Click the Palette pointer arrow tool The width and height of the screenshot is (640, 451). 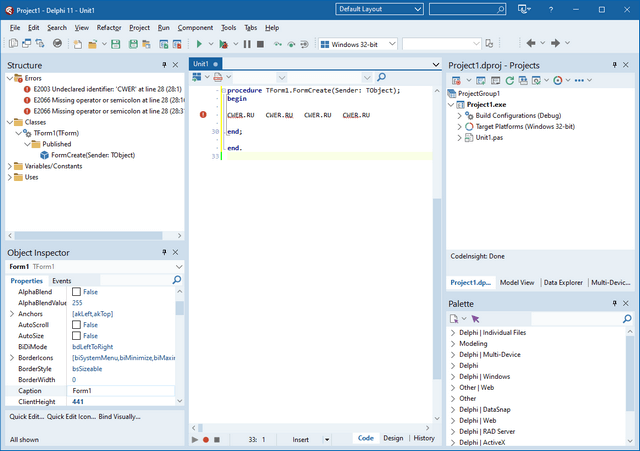pos(476,319)
